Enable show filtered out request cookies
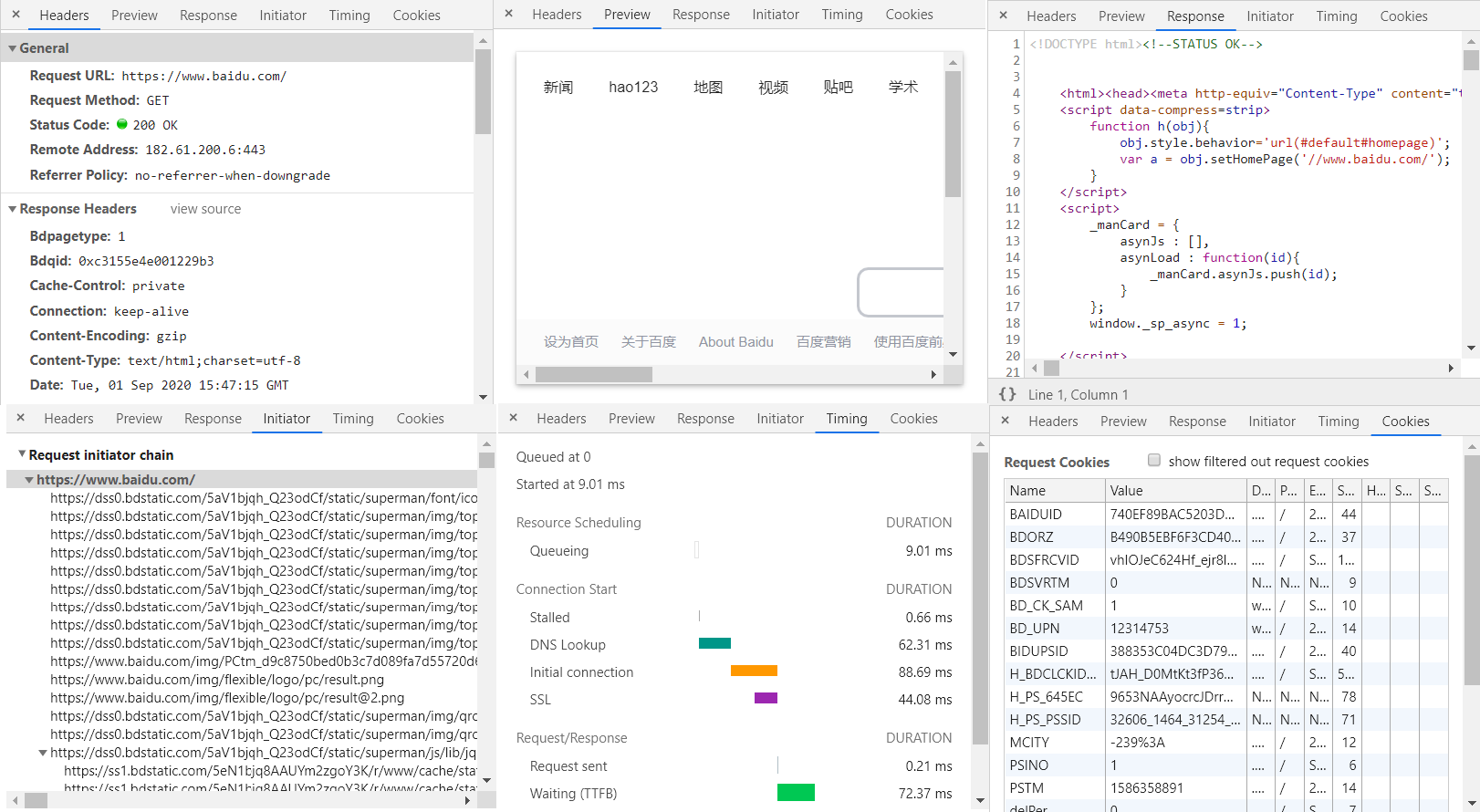 coord(1154,461)
